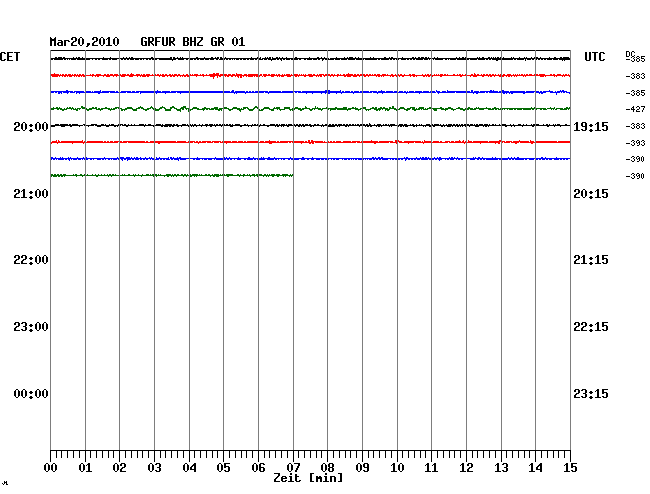Click minute tick label "08"
The image size is (650, 494).
click(327, 468)
